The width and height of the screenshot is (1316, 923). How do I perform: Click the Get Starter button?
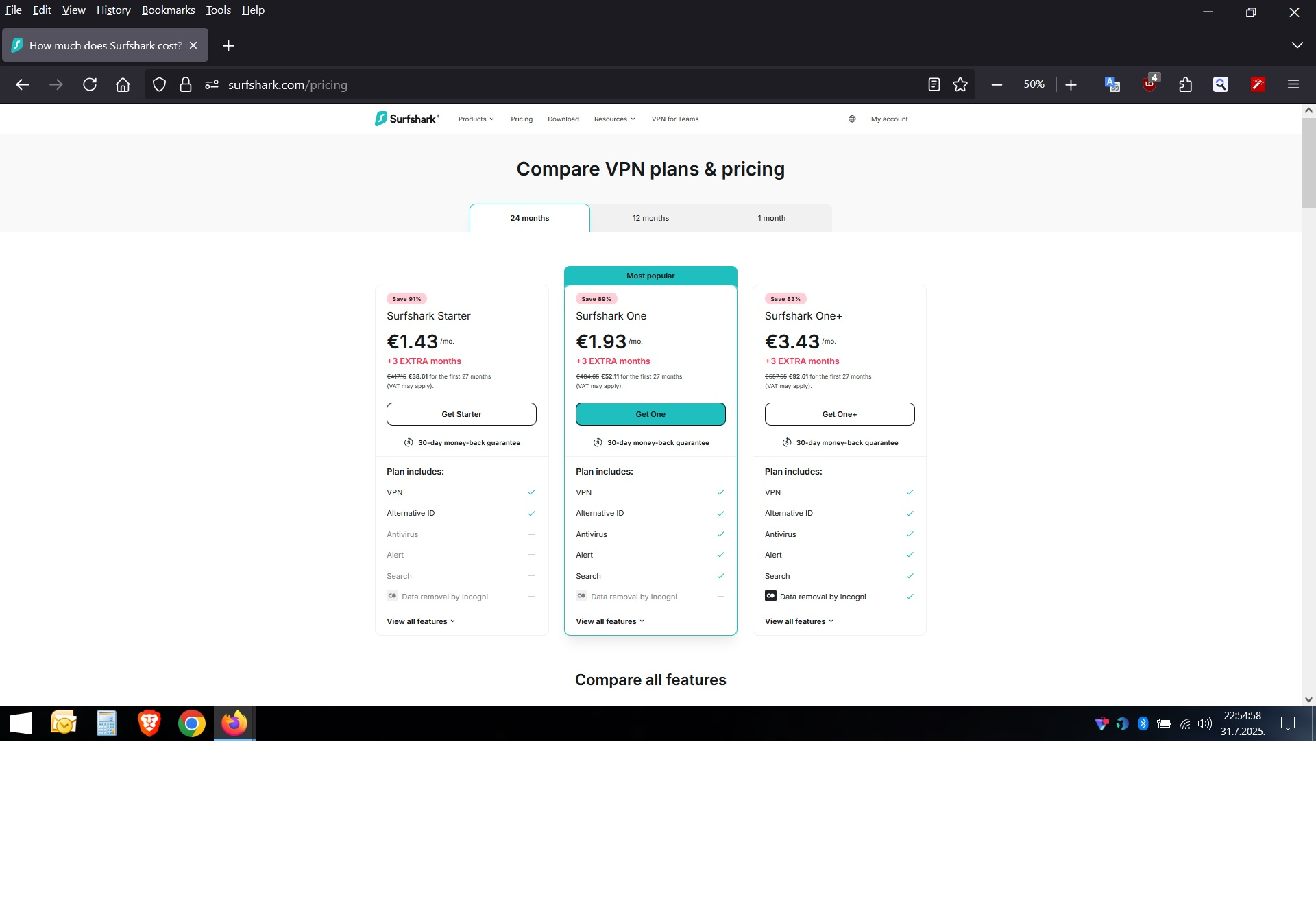461,414
